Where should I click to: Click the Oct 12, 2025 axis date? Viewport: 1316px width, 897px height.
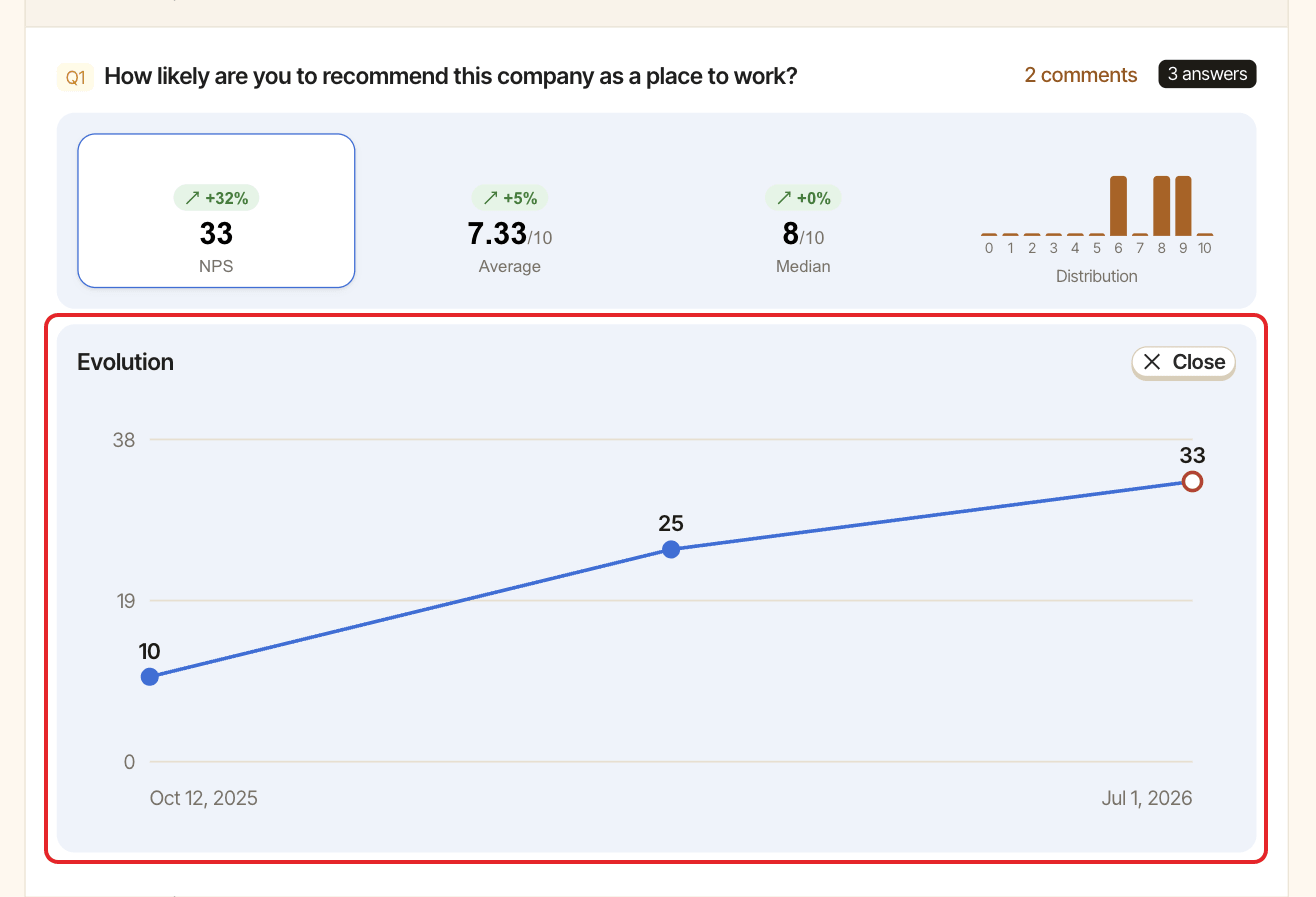(x=204, y=798)
